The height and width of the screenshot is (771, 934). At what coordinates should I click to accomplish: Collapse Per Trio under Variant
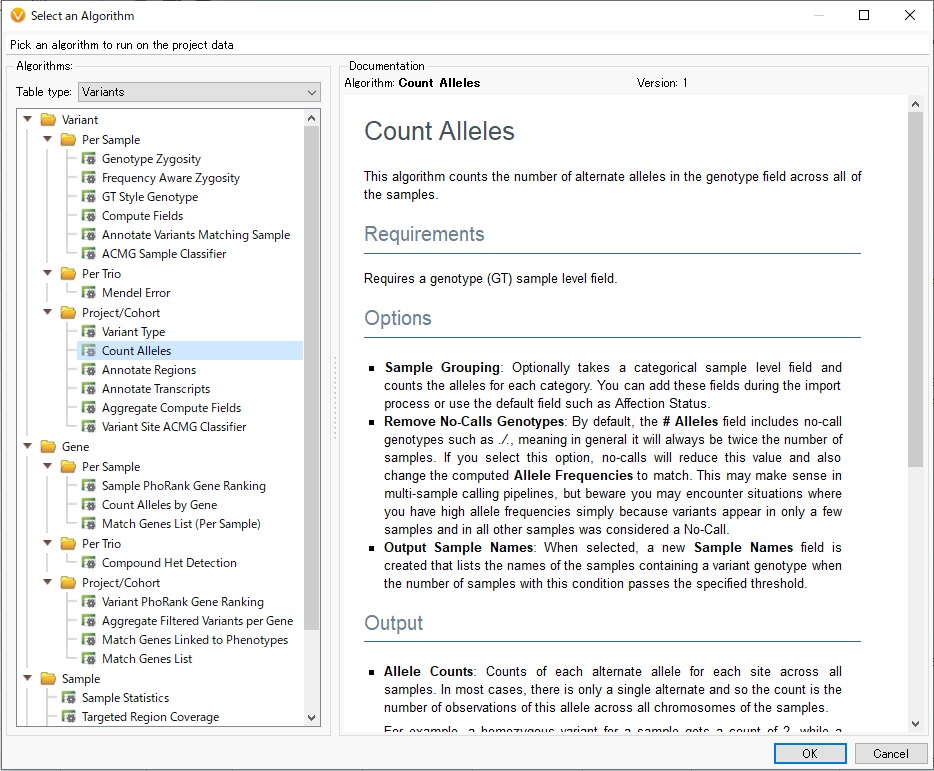[x=48, y=273]
